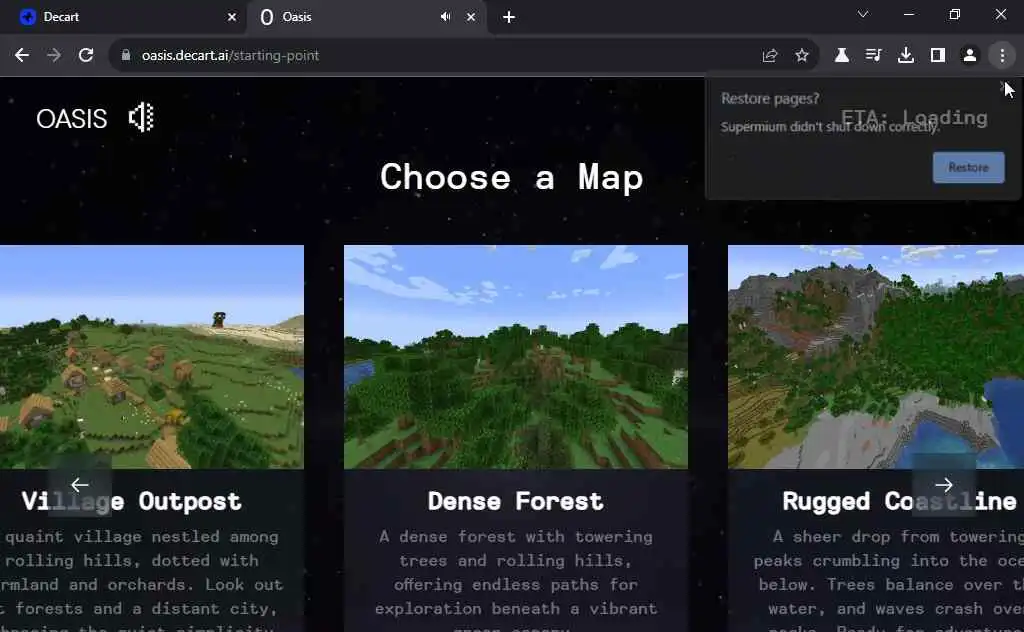Screen dimensions: 1024x632
Task: Bookmark this page with the star
Action: point(802,55)
